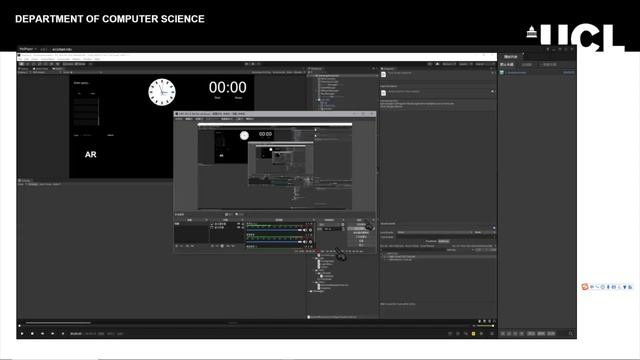The height and width of the screenshot is (360, 640).
Task: Open settings gear for first OBS mixer track
Action: pos(310,230)
